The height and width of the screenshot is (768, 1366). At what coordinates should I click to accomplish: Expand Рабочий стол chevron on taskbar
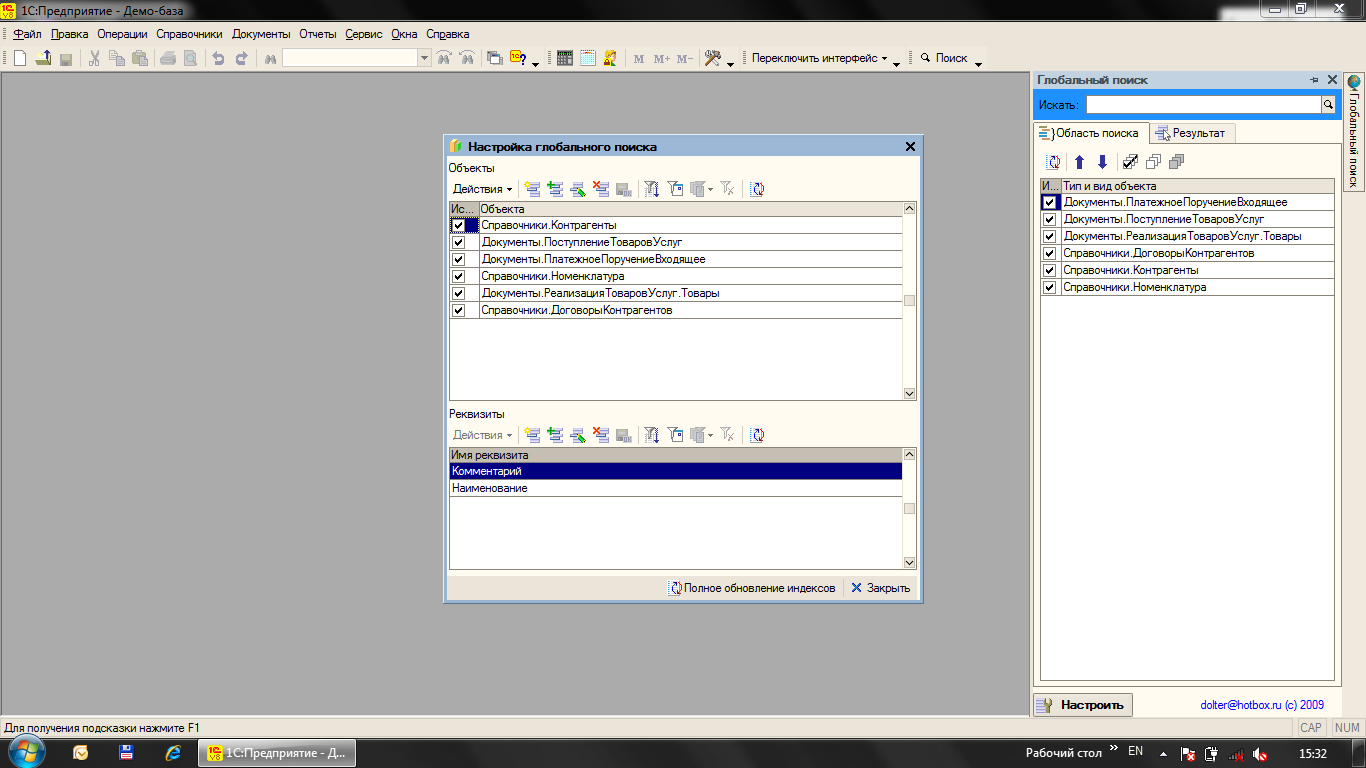point(1114,749)
